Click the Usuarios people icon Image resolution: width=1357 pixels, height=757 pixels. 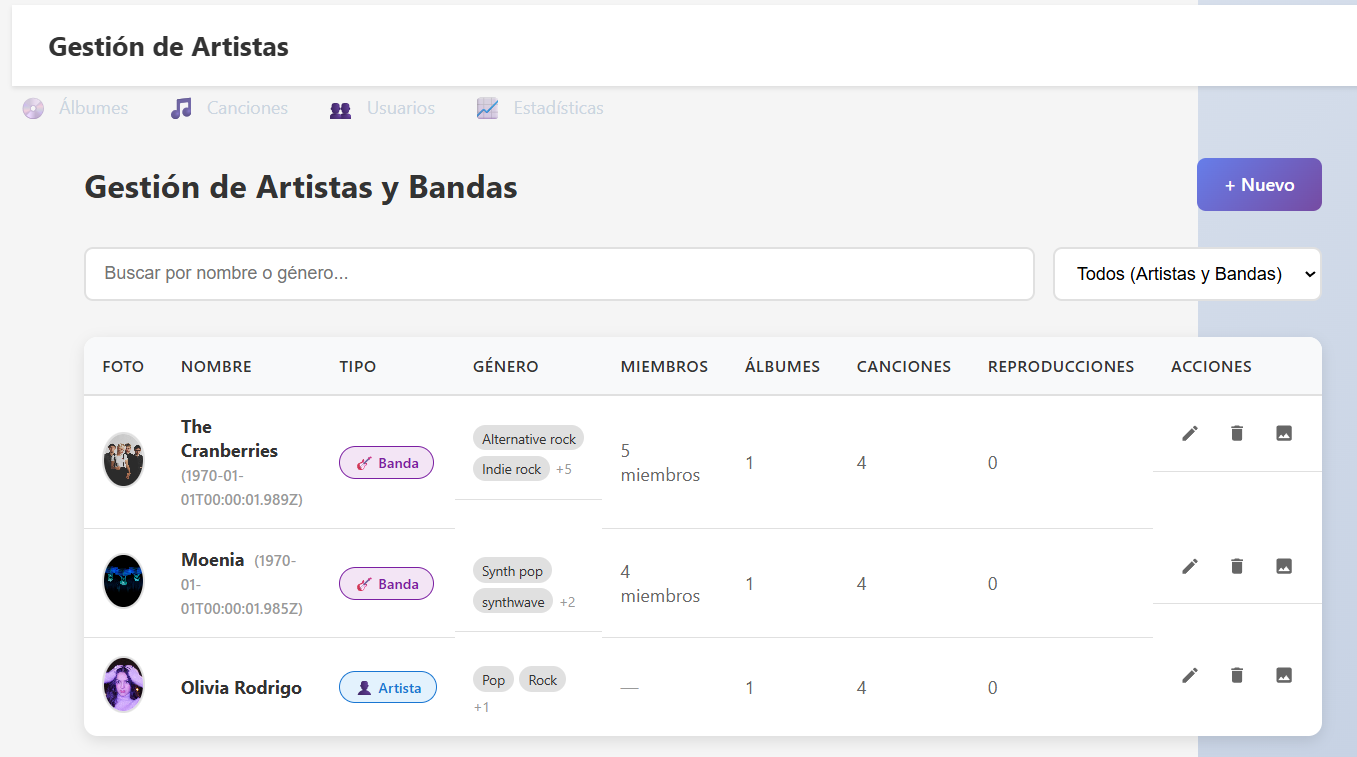pos(340,109)
